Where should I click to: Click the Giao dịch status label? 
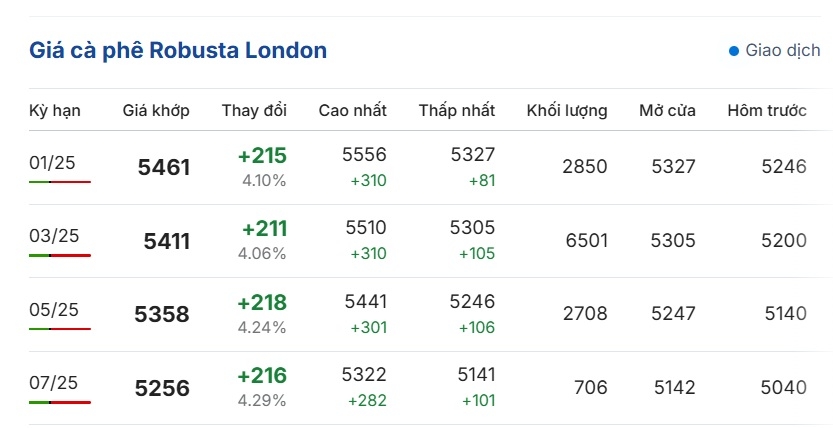click(783, 50)
